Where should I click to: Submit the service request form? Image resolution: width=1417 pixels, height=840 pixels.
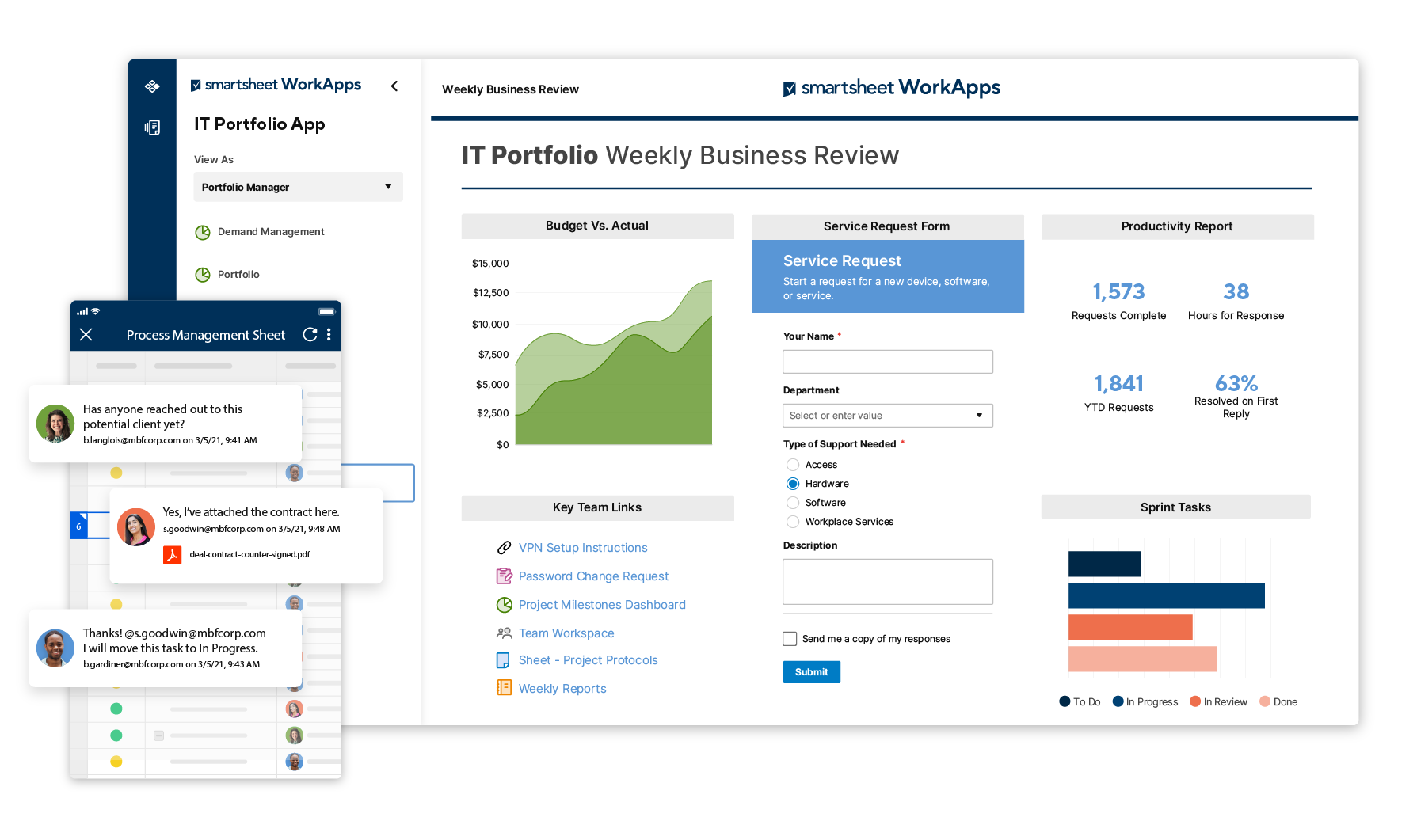click(x=811, y=672)
